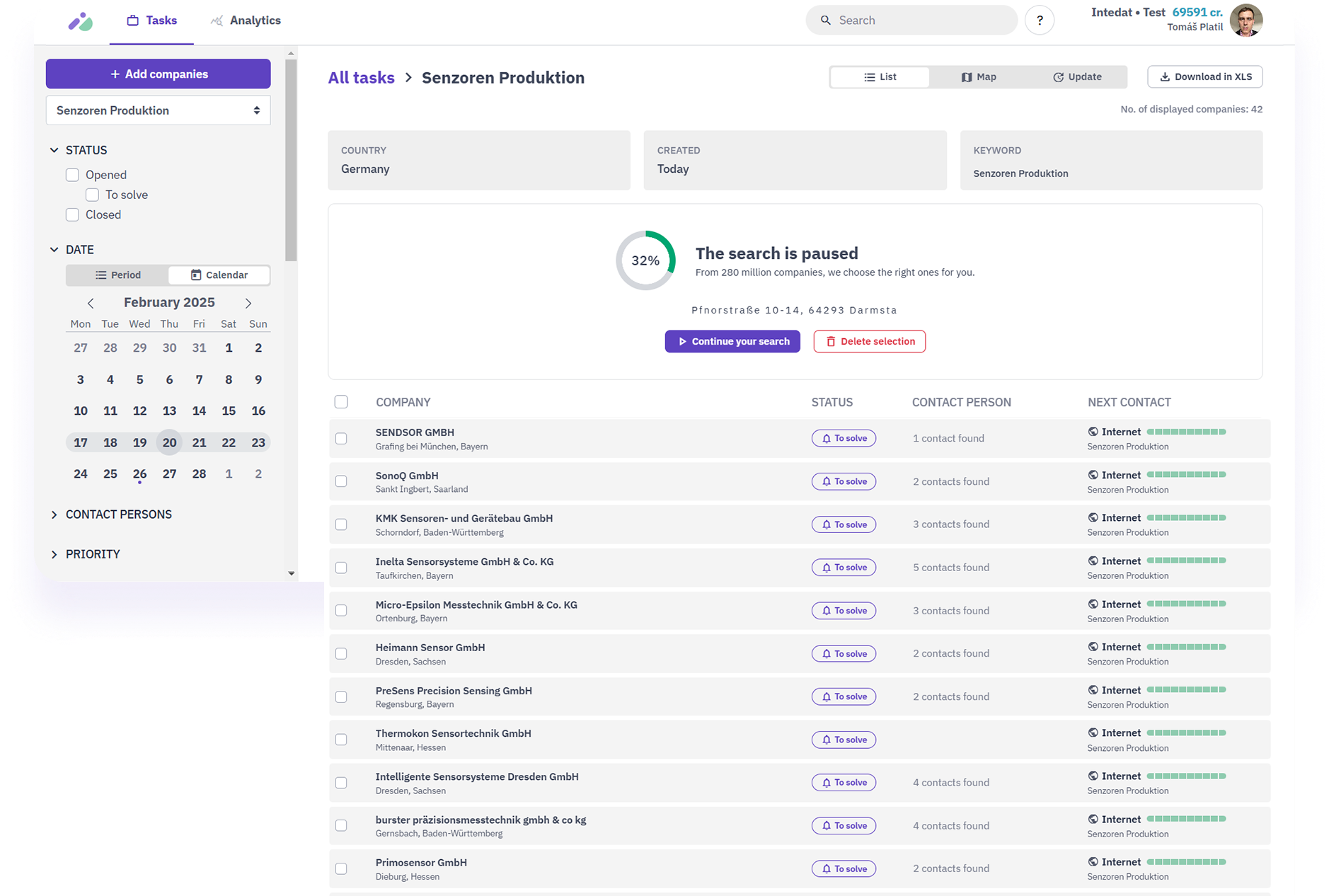Click the Add companies button
This screenshot has width=1329, height=896.
click(159, 74)
